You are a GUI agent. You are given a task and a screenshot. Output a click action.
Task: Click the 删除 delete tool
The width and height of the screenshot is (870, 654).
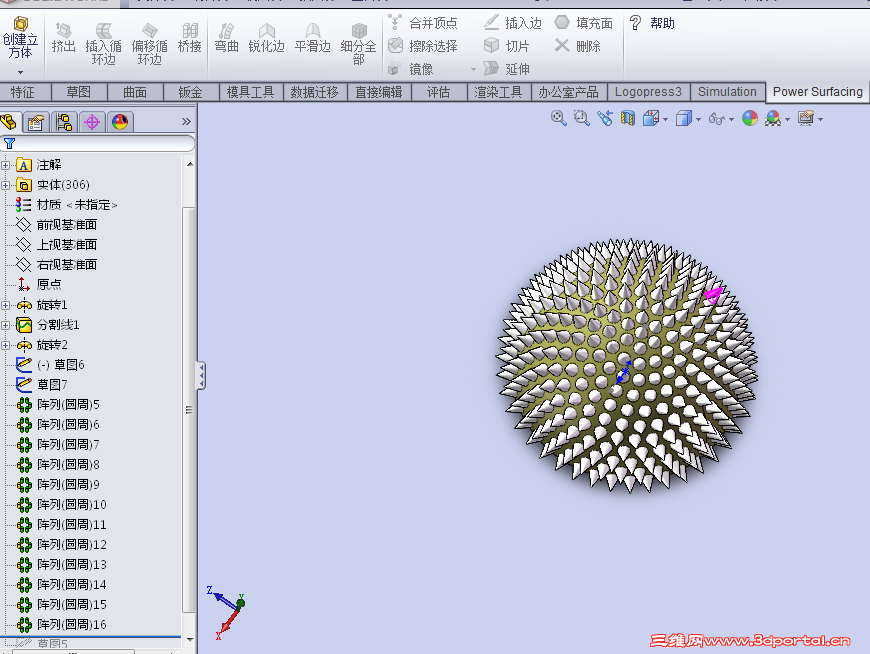pos(578,46)
